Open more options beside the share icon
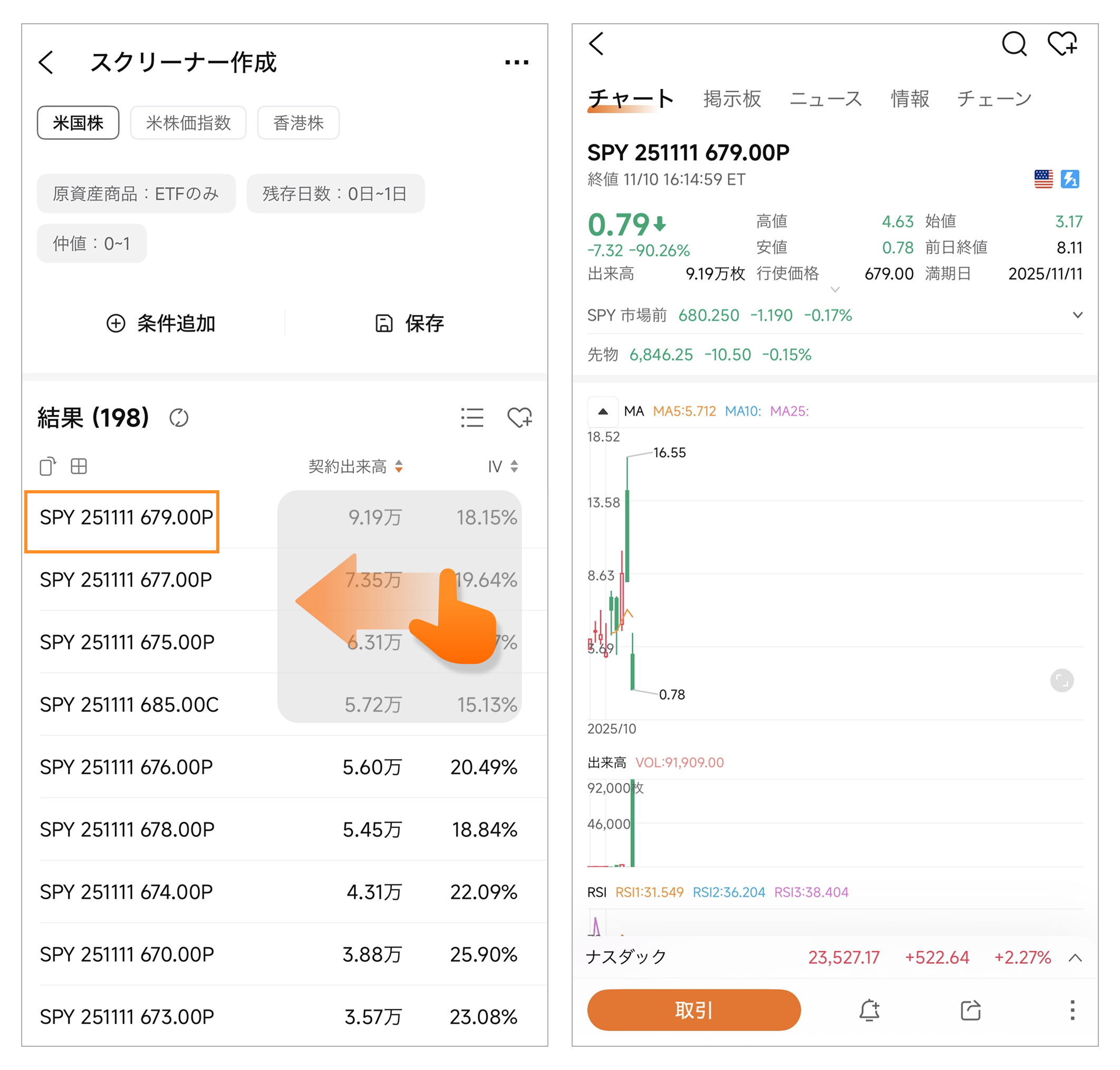1120x1070 pixels. [1072, 1009]
